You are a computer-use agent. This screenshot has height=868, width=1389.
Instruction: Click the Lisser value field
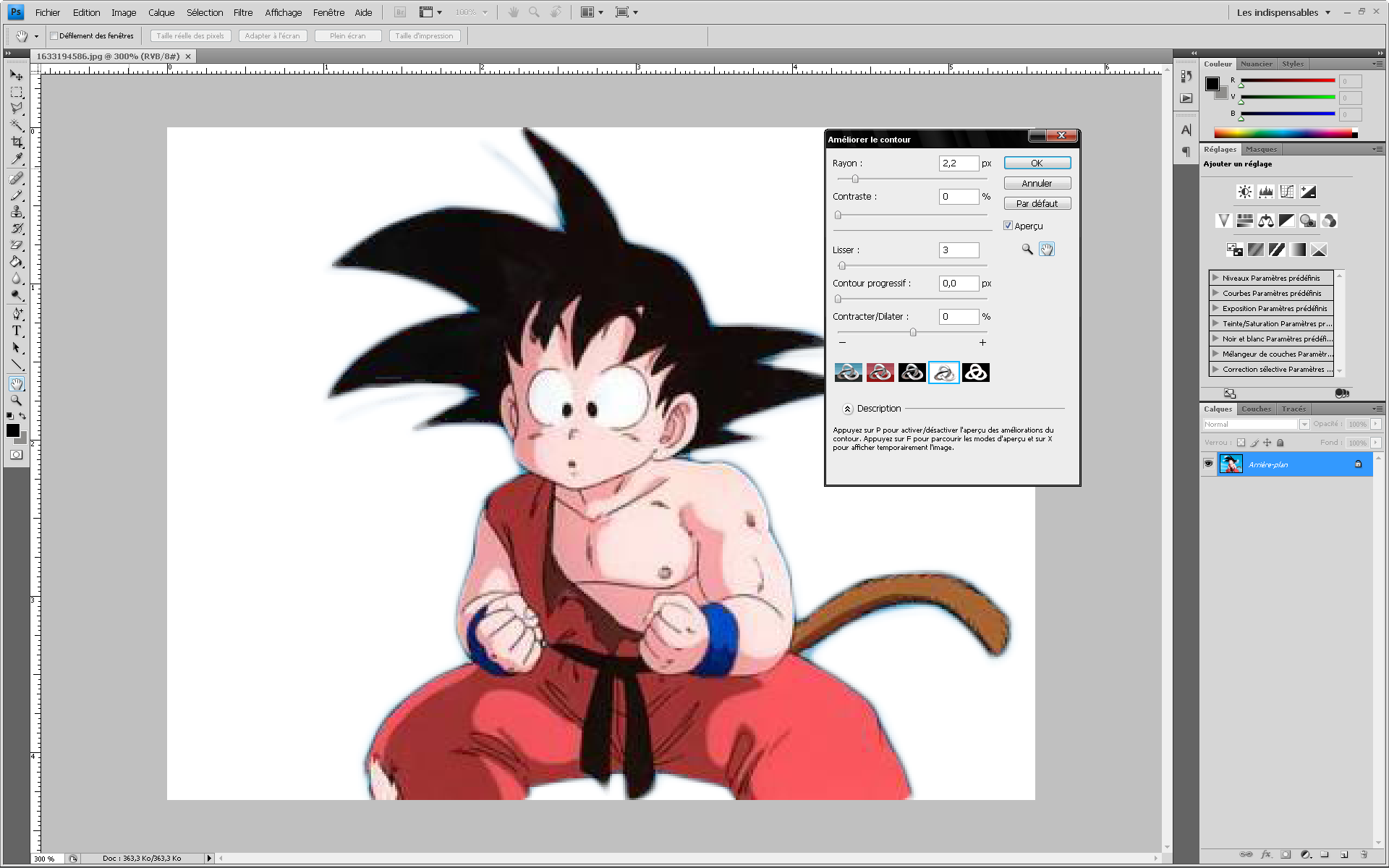pos(959,250)
